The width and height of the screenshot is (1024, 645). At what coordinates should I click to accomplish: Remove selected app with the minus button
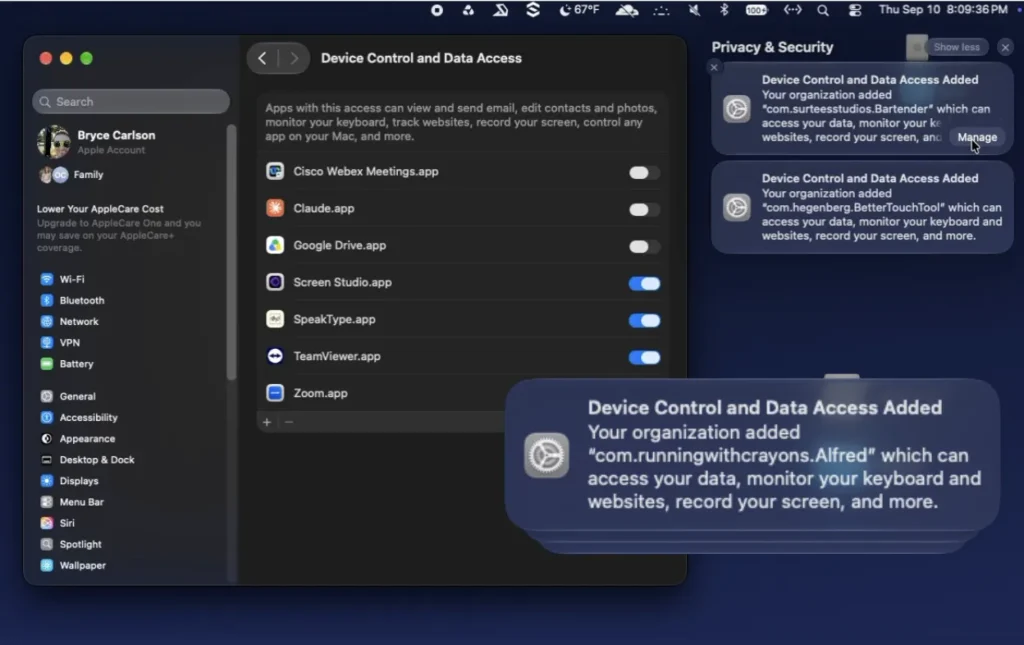(289, 422)
